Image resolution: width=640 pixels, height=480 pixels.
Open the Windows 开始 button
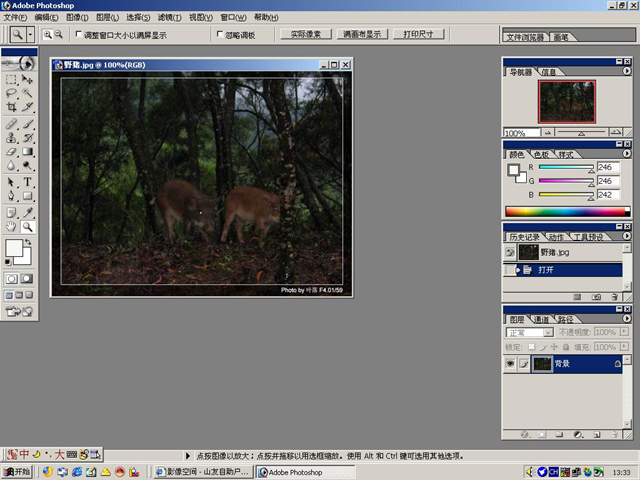click(17, 472)
